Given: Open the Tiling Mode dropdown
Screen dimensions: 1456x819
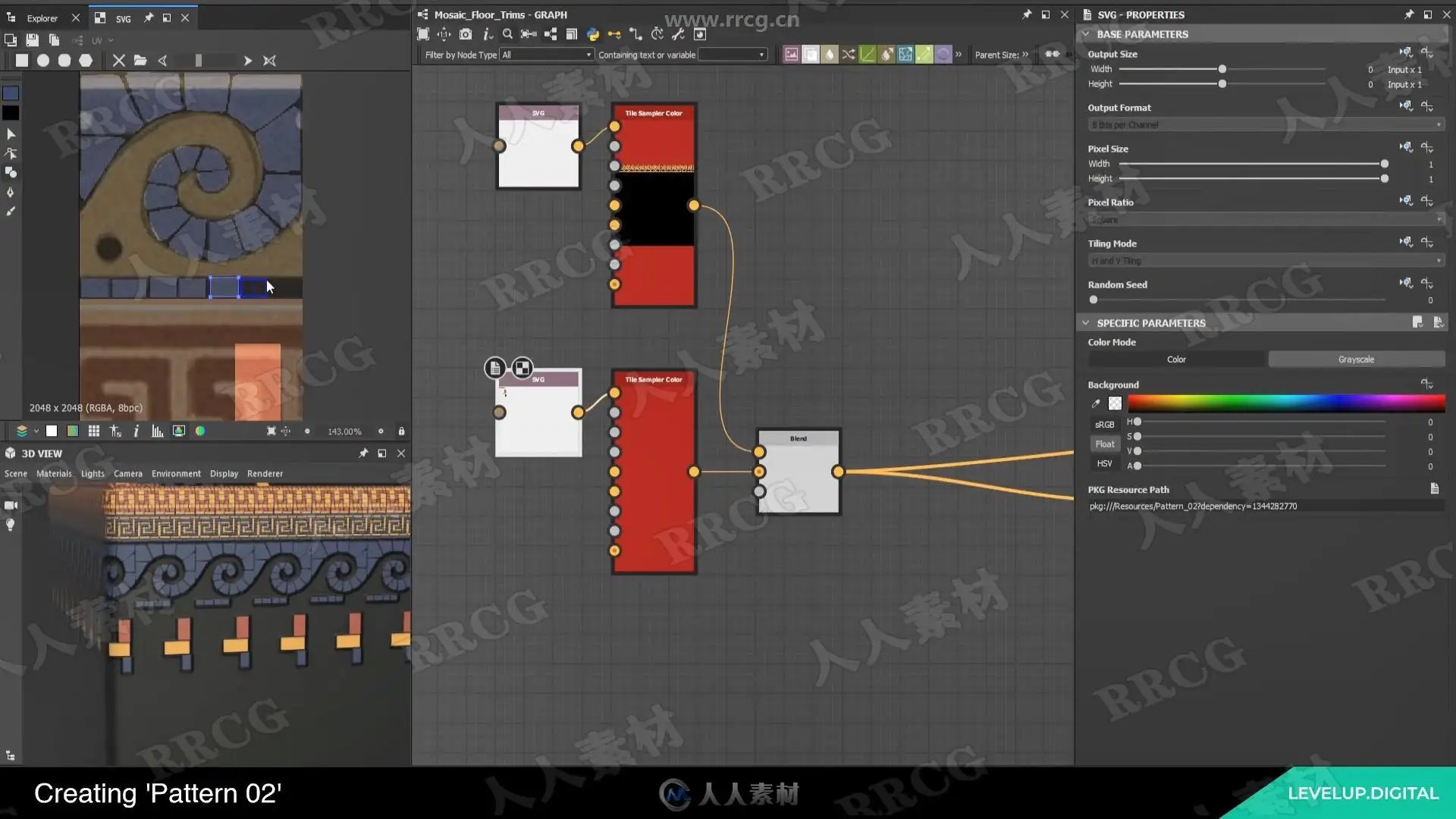Looking at the screenshot, I should click(x=1265, y=261).
